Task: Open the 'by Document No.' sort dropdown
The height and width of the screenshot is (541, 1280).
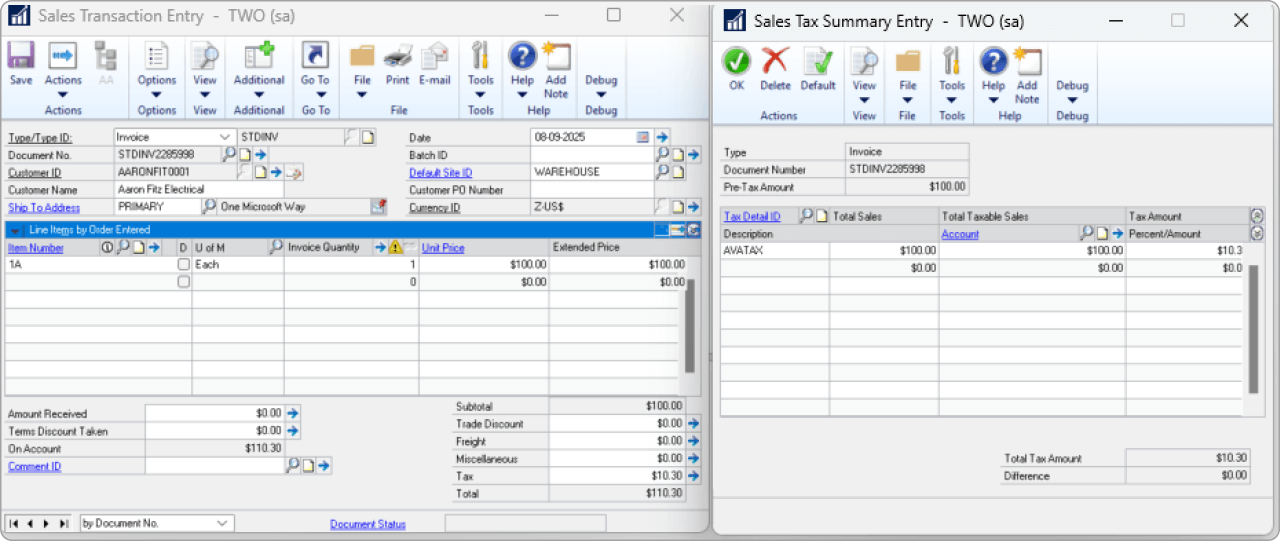Action: [x=156, y=523]
